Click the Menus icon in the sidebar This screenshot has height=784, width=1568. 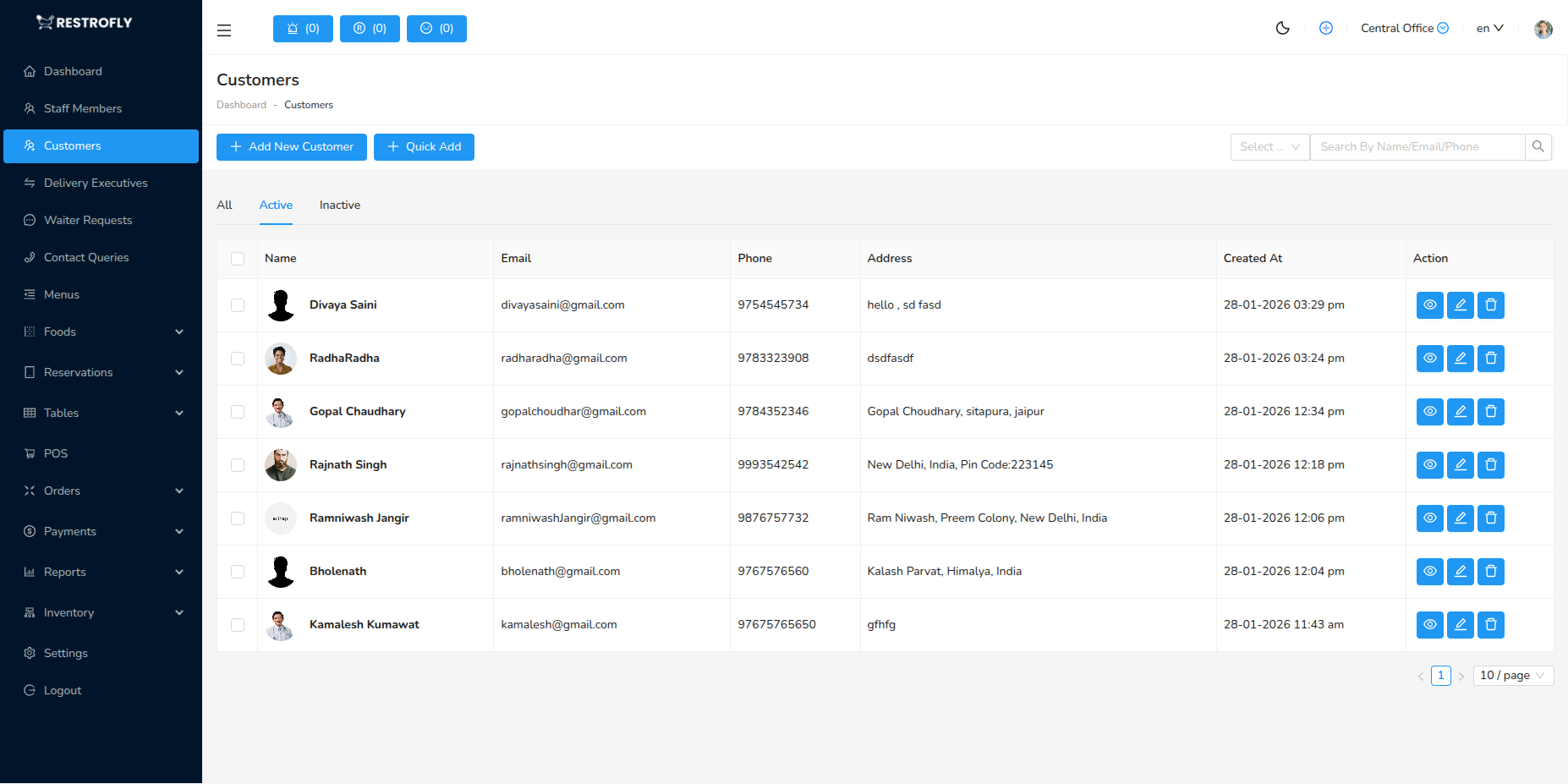click(29, 294)
